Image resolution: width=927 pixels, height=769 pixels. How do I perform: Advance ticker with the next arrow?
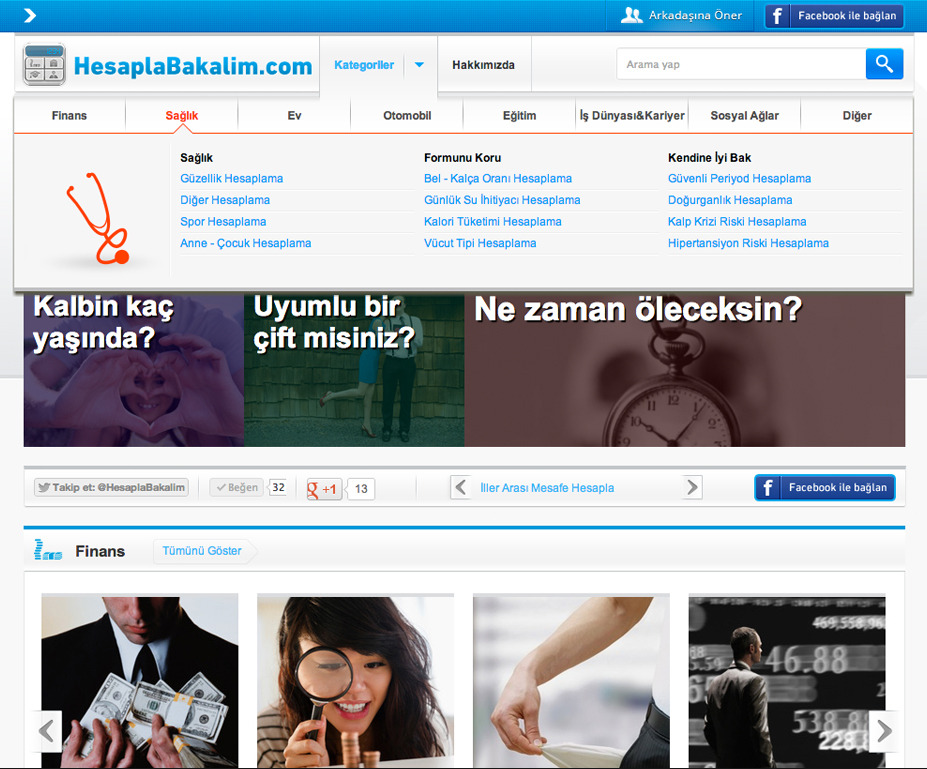[692, 487]
